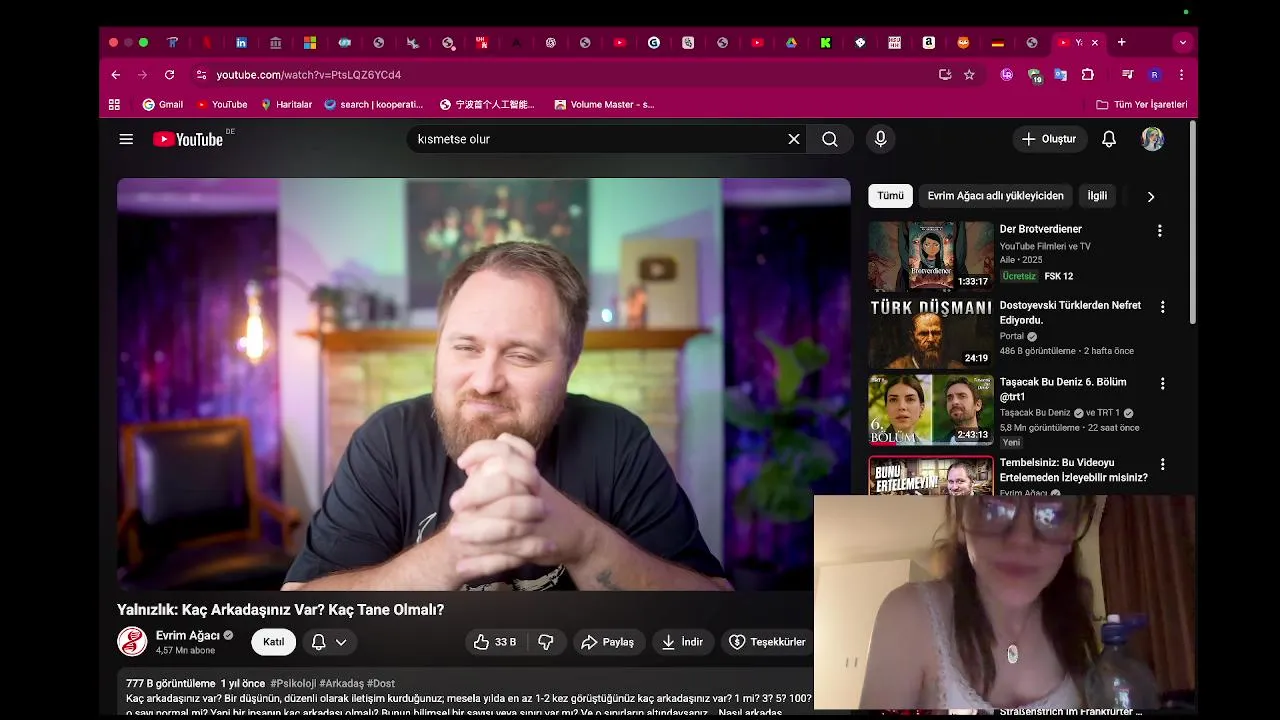Open the YouTube guide hamburger menu
The height and width of the screenshot is (720, 1280).
tap(126, 139)
